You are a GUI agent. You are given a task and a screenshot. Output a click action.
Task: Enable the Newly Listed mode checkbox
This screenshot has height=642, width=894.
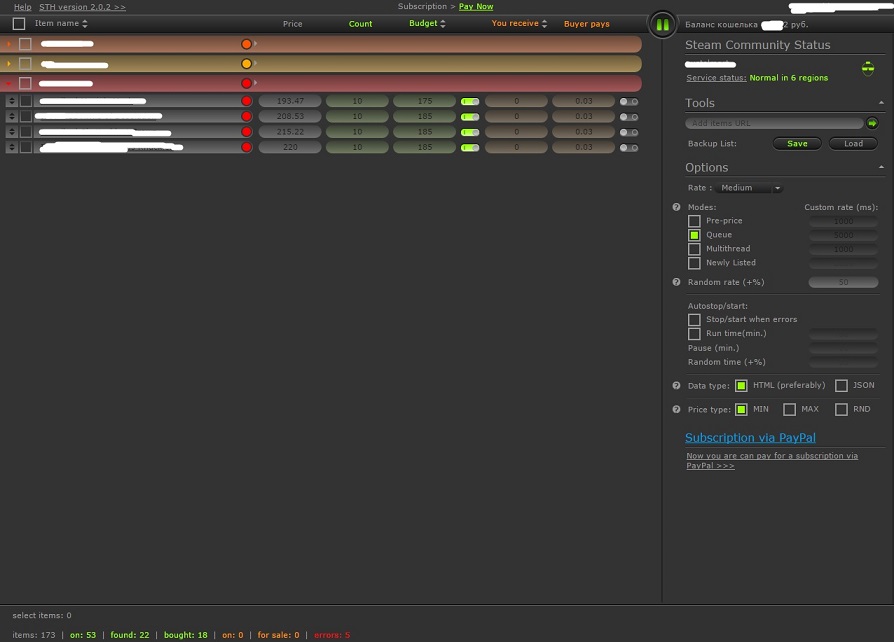(x=694, y=263)
